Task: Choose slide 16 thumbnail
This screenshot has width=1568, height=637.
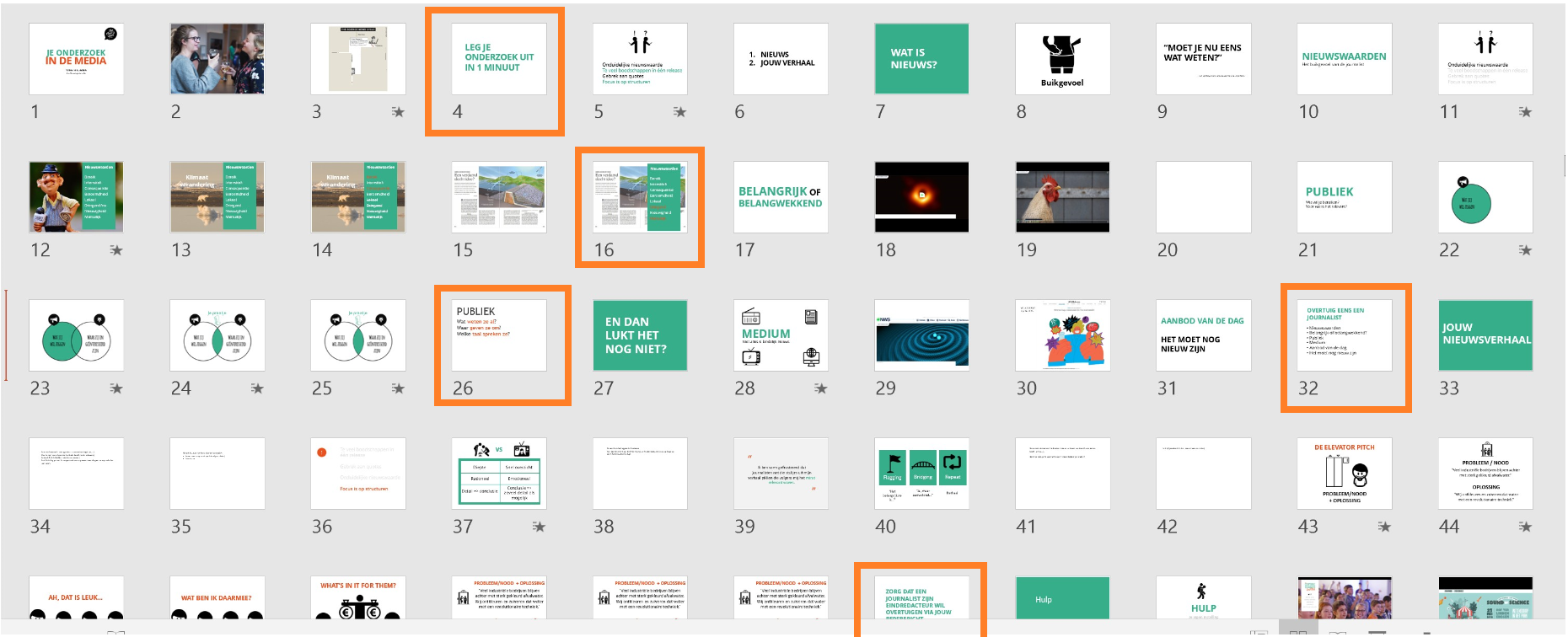Action: click(640, 196)
